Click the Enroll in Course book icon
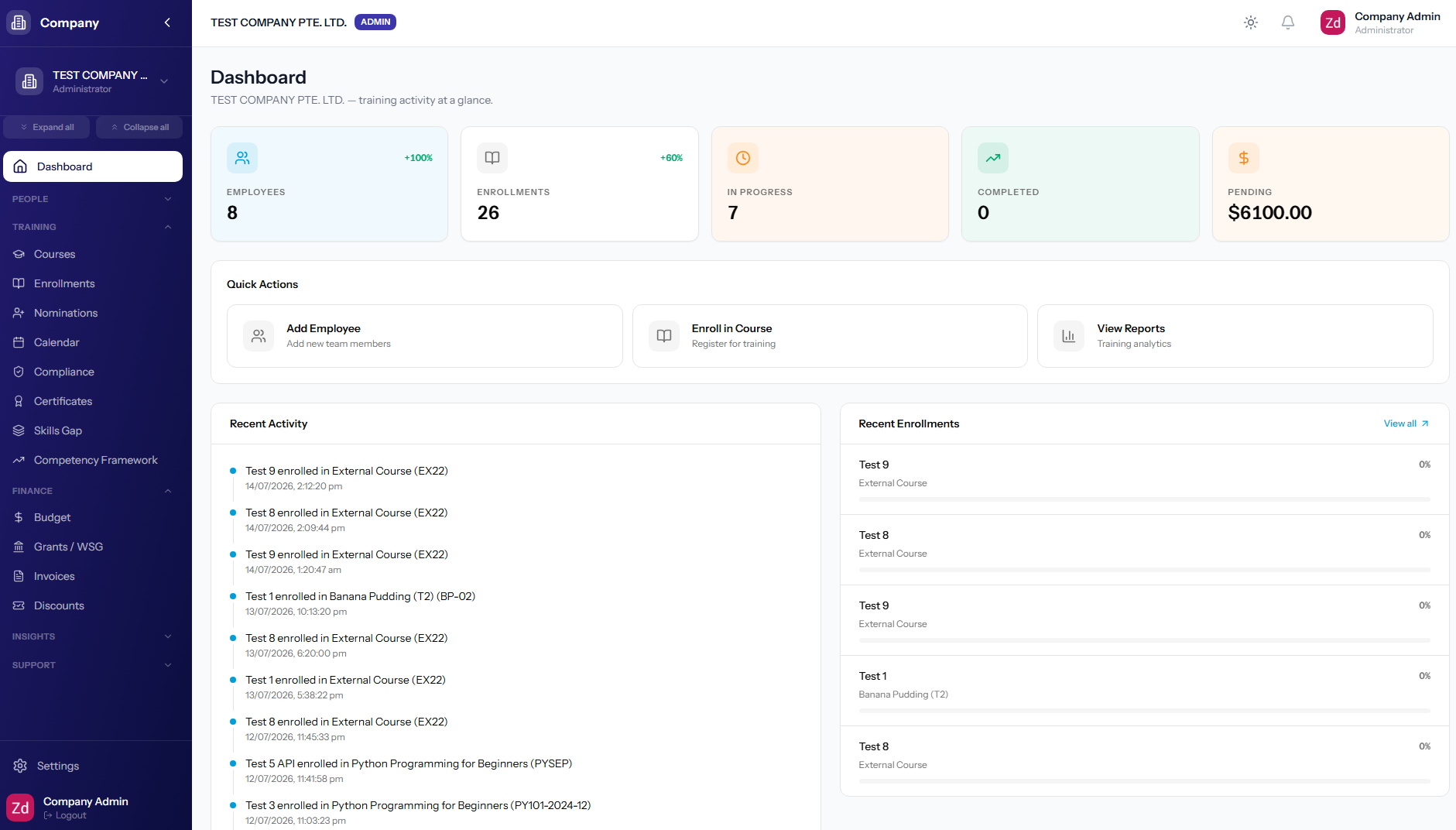 (x=664, y=336)
